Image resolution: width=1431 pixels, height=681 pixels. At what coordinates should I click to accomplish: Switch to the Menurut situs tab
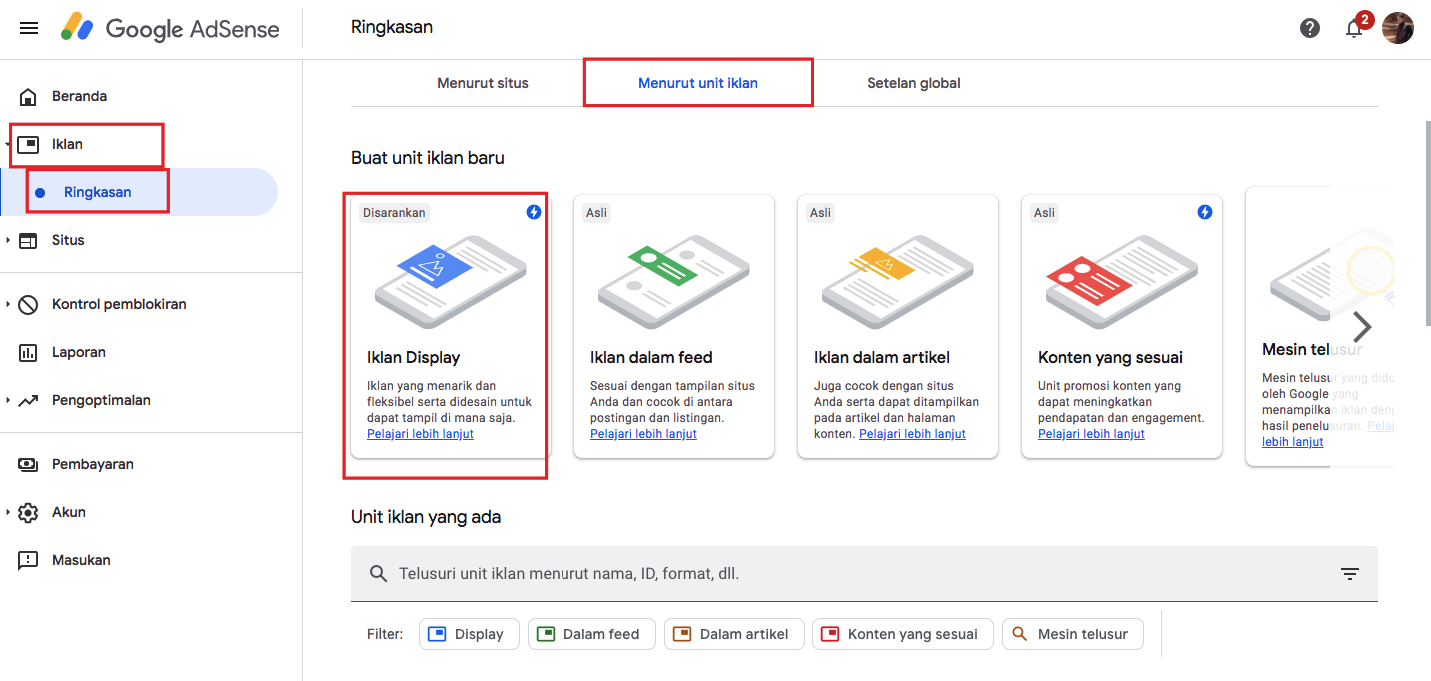coord(482,83)
